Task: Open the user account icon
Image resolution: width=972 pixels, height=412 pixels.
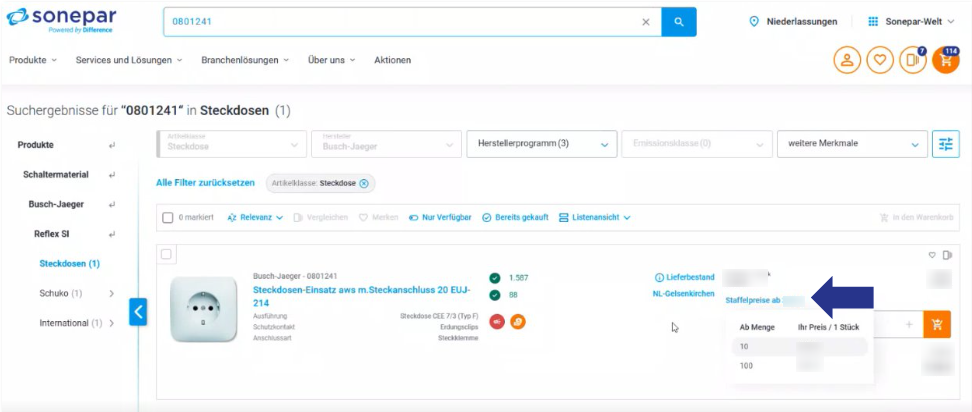Action: pos(847,60)
